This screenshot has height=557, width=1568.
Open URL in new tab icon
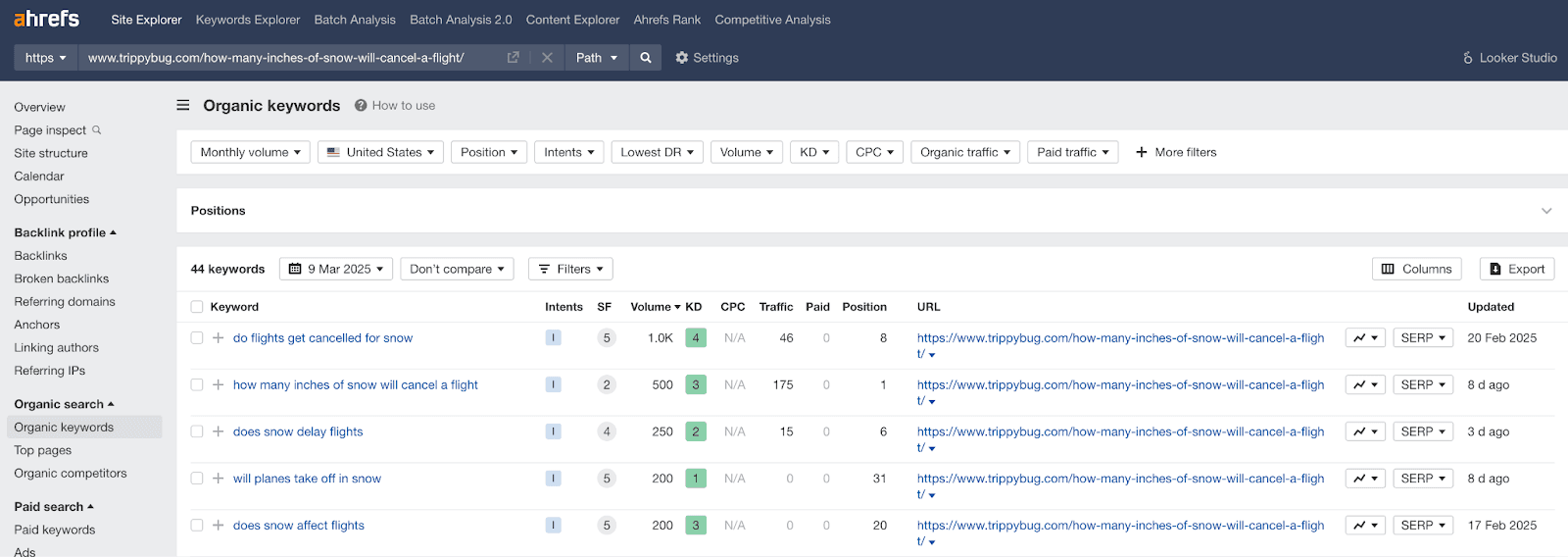click(513, 58)
